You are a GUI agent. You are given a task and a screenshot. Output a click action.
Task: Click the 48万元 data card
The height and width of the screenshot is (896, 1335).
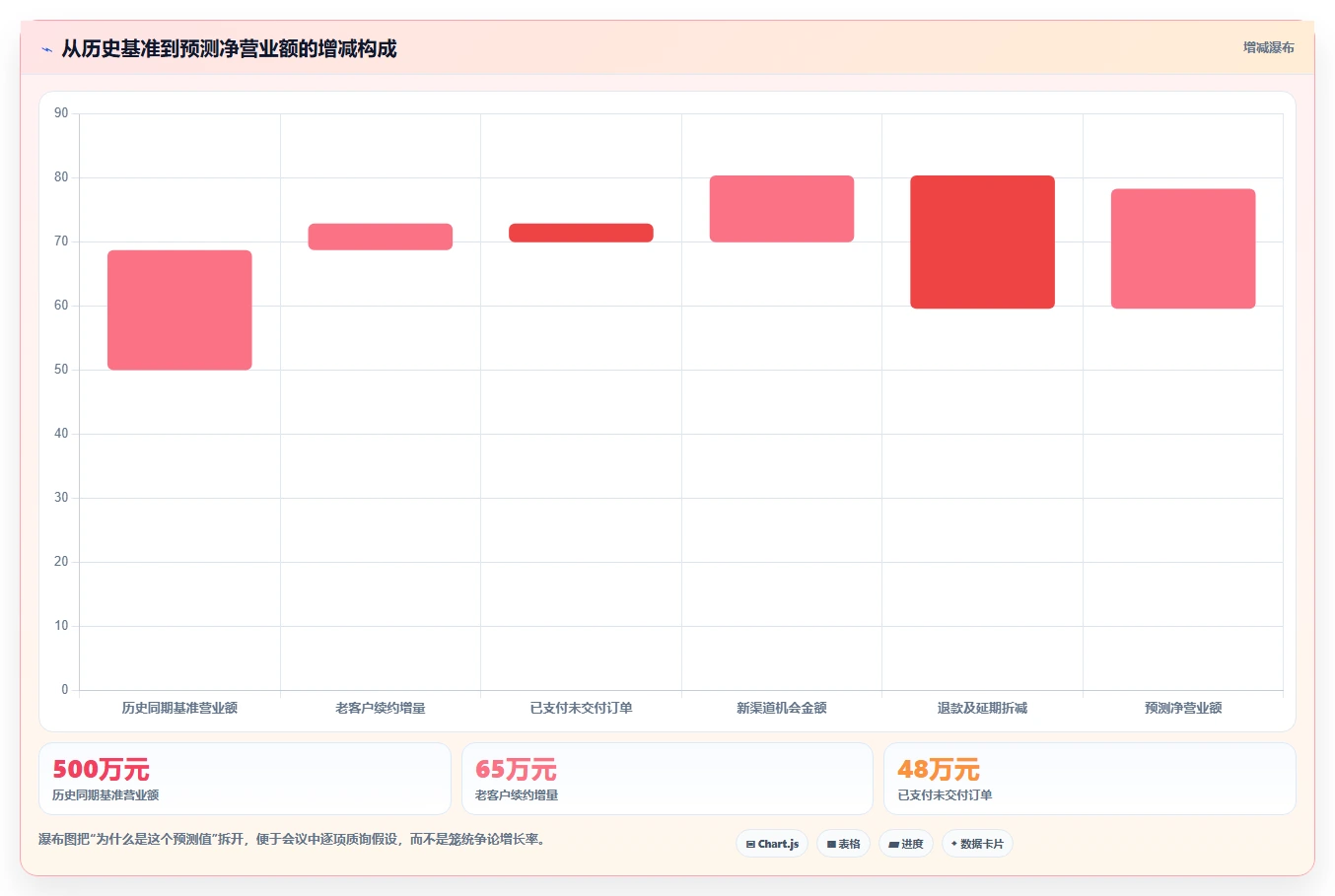click(1089, 779)
